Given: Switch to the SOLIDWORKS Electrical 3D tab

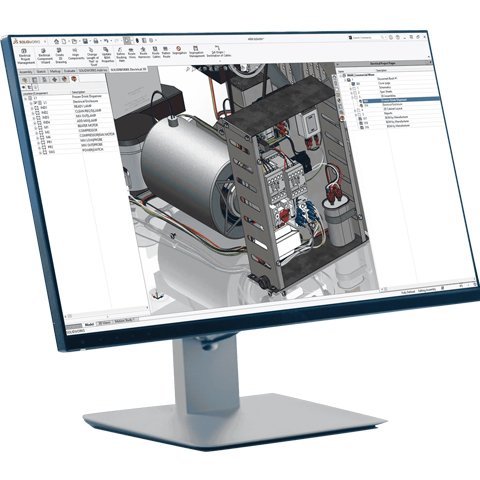Looking at the screenshot, I should 128,69.
